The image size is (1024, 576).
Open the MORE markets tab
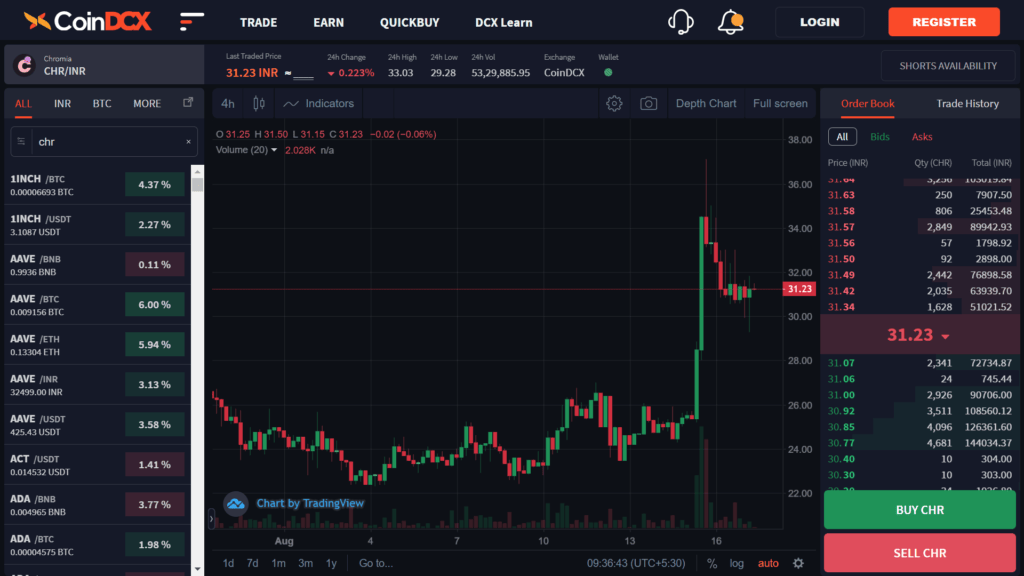point(147,103)
